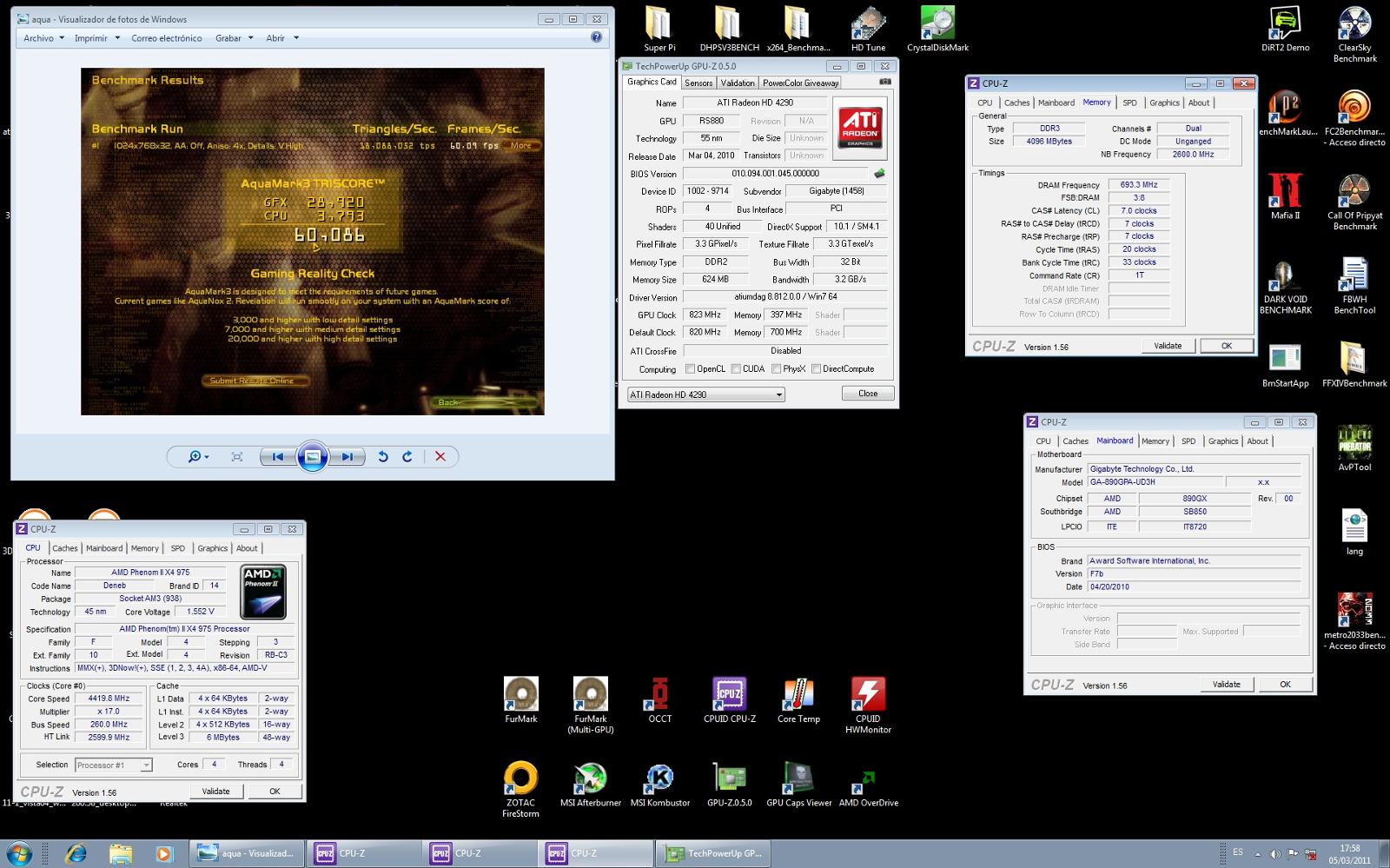Open the Archivo menu in photo viewer

[x=43, y=38]
